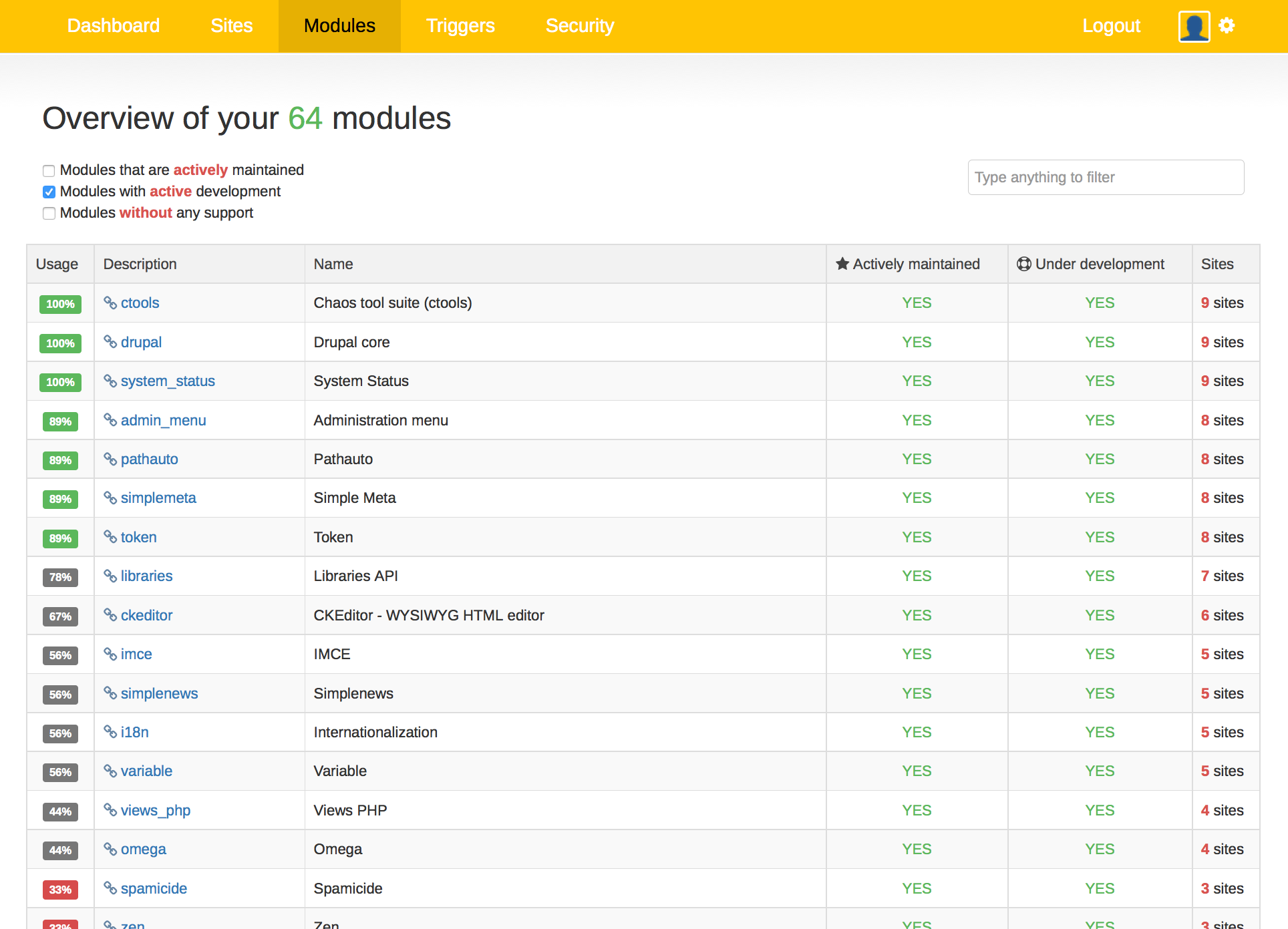
Task: Click the link icon beside token
Action: tap(110, 536)
